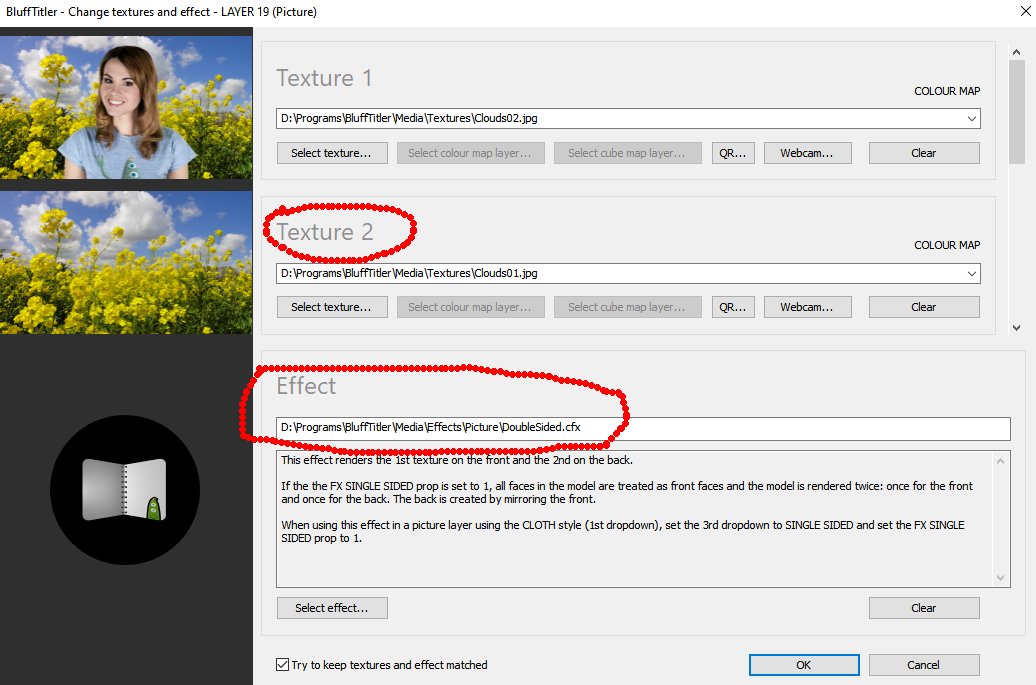Cancel the texture dialog
Image resolution: width=1036 pixels, height=685 pixels.
coord(924,665)
